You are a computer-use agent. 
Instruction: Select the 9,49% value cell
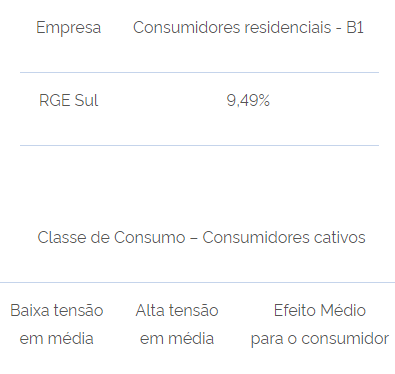248,100
